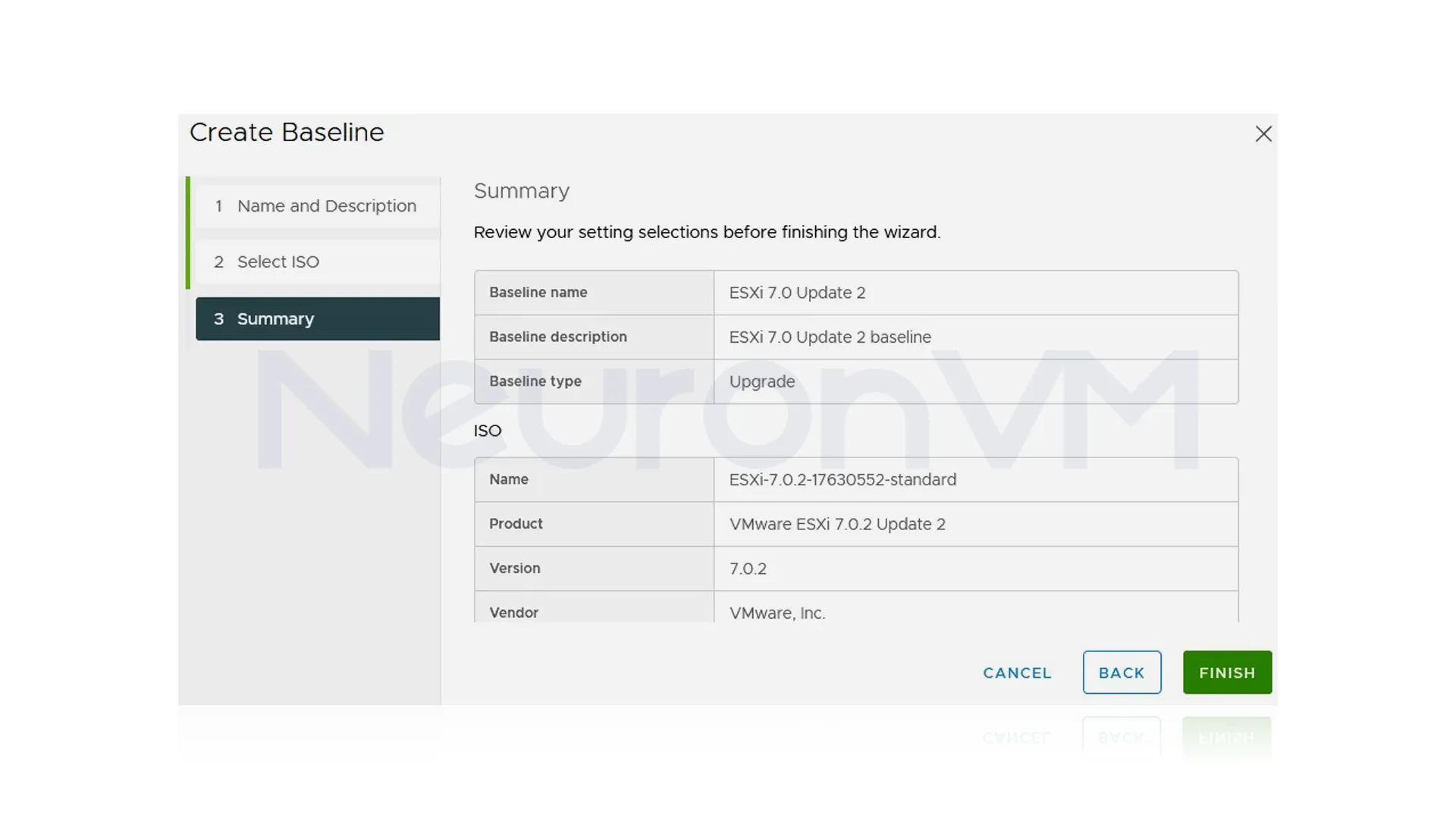Viewport: 1456px width, 819px height.
Task: Select 'ESXi 7.0 Update 2 baseline' description value
Action: point(830,337)
